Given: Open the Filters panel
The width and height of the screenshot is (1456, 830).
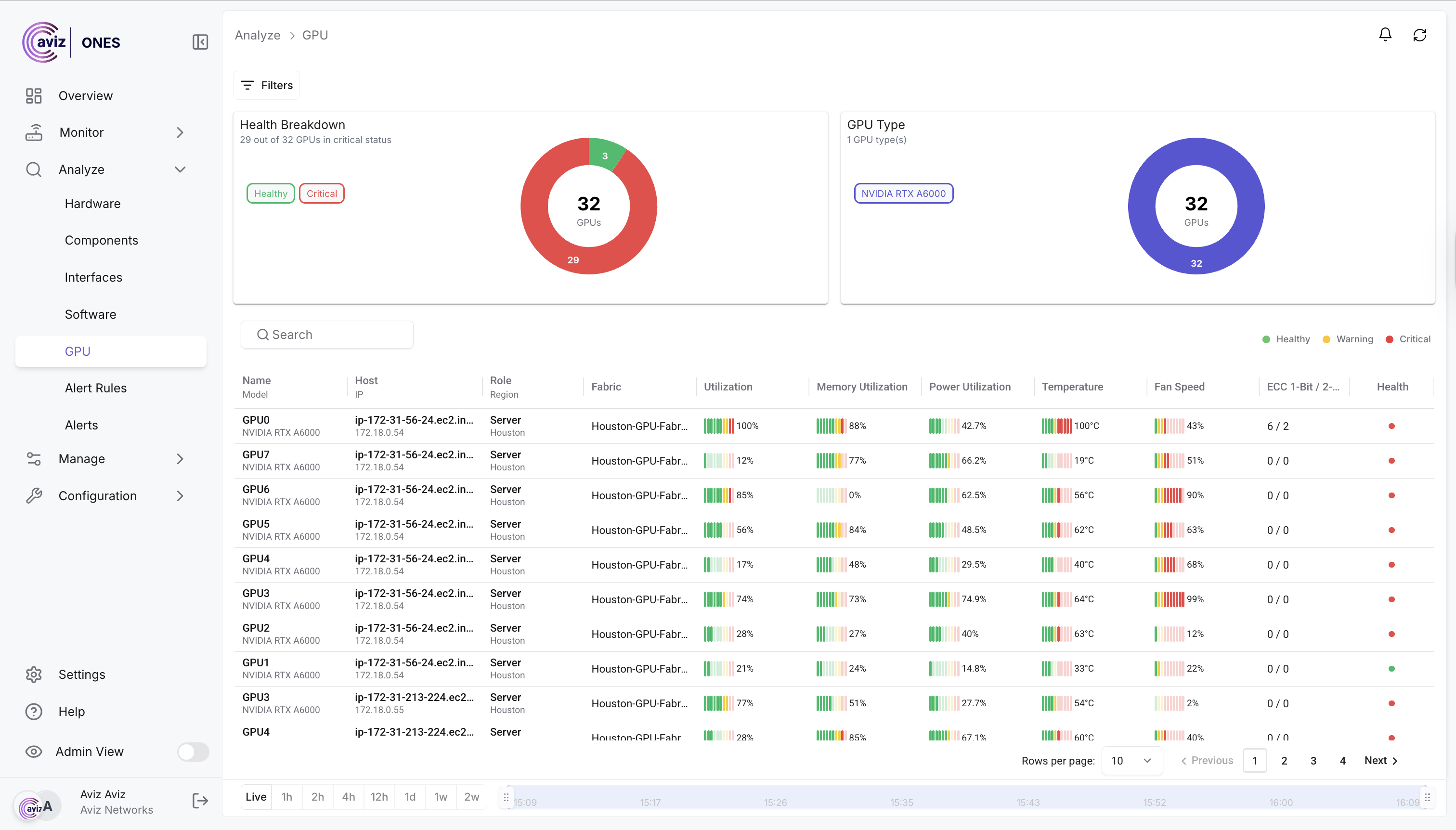Looking at the screenshot, I should pyautogui.click(x=266, y=86).
